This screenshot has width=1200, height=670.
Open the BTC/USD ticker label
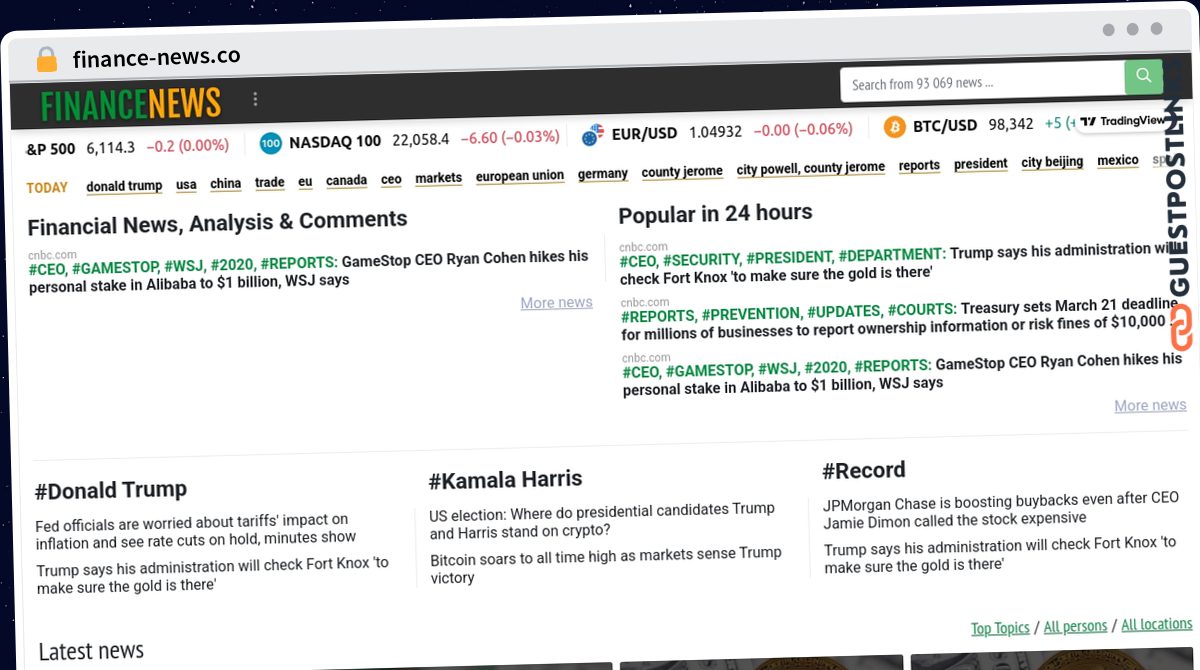[x=945, y=126]
